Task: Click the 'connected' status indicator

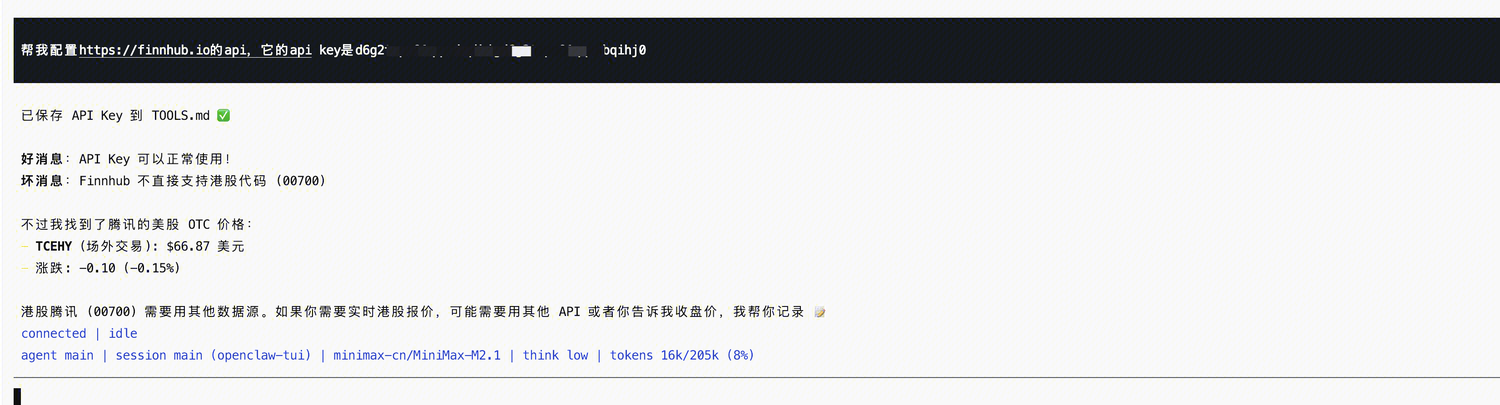Action: click(53, 334)
